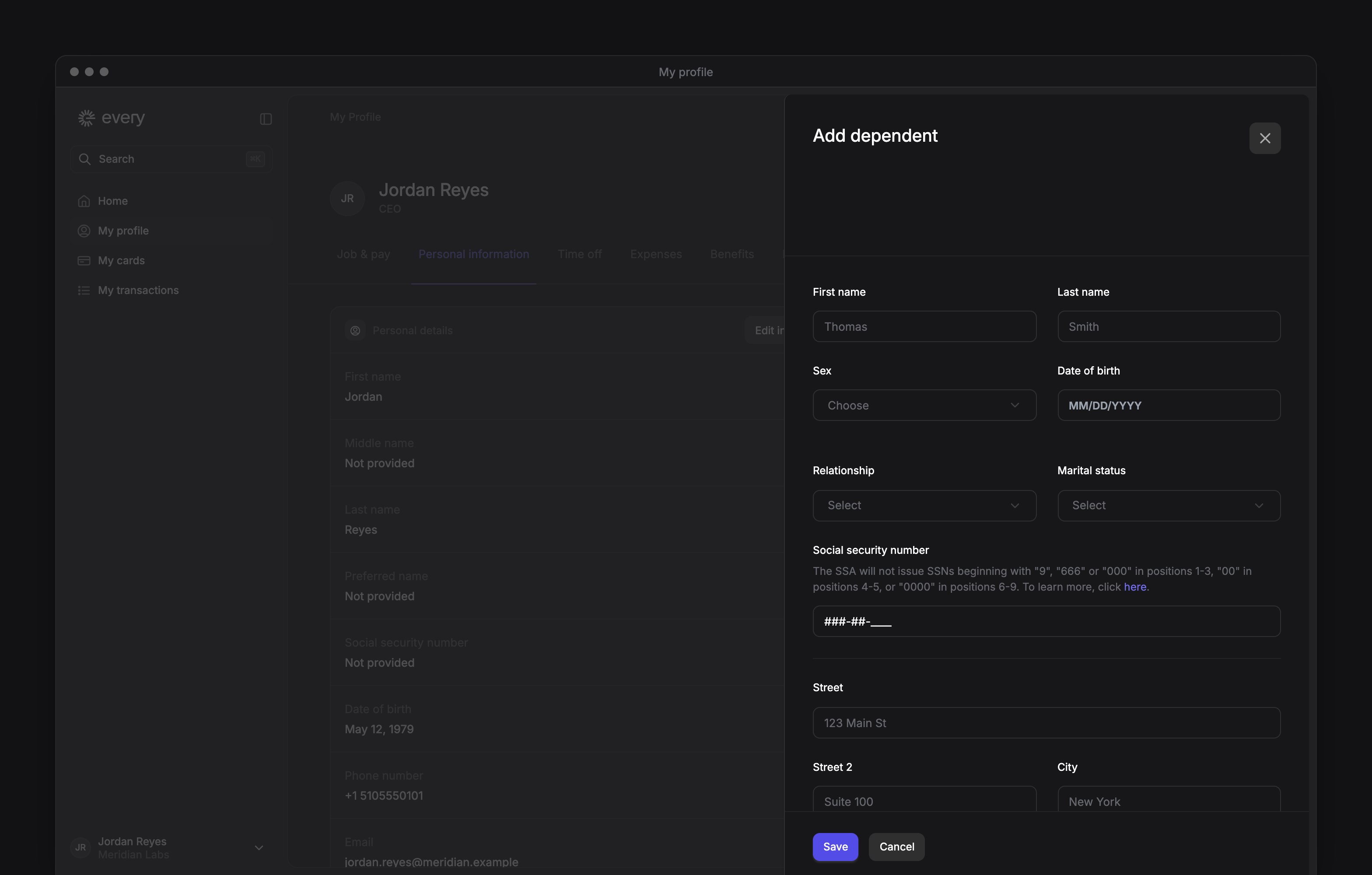This screenshot has height=875, width=1372.
Task: Click the JR avatar in sidebar footer
Action: (80, 847)
